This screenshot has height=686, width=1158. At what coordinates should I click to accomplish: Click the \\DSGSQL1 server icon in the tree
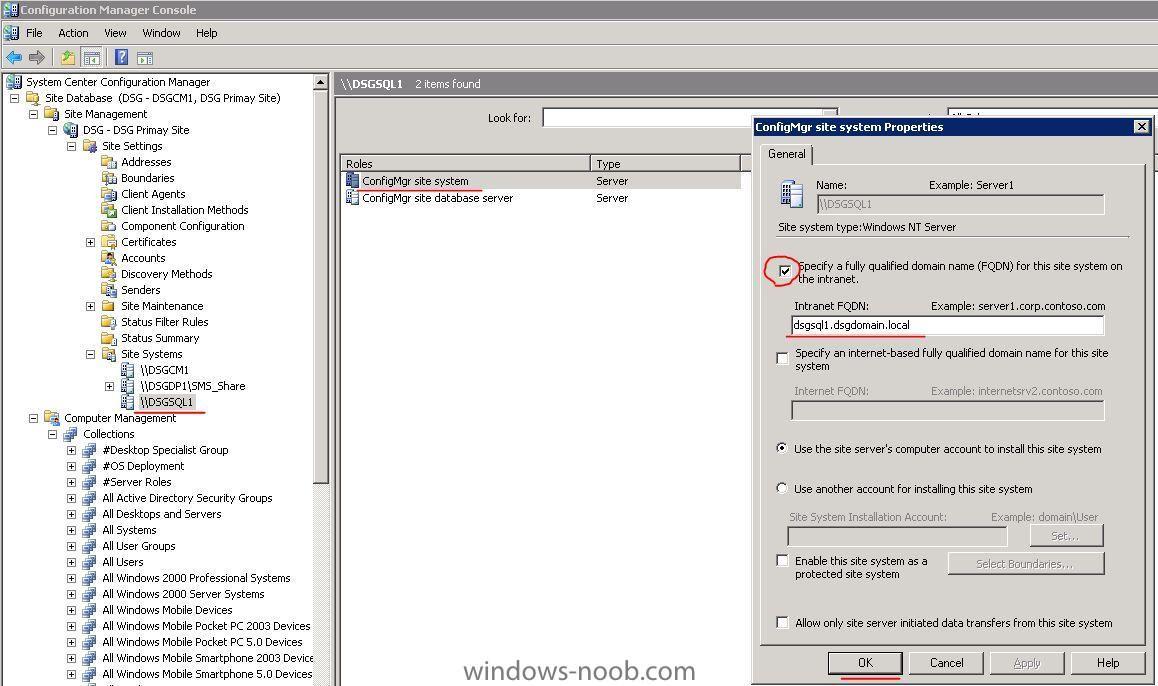pyautogui.click(x=128, y=402)
